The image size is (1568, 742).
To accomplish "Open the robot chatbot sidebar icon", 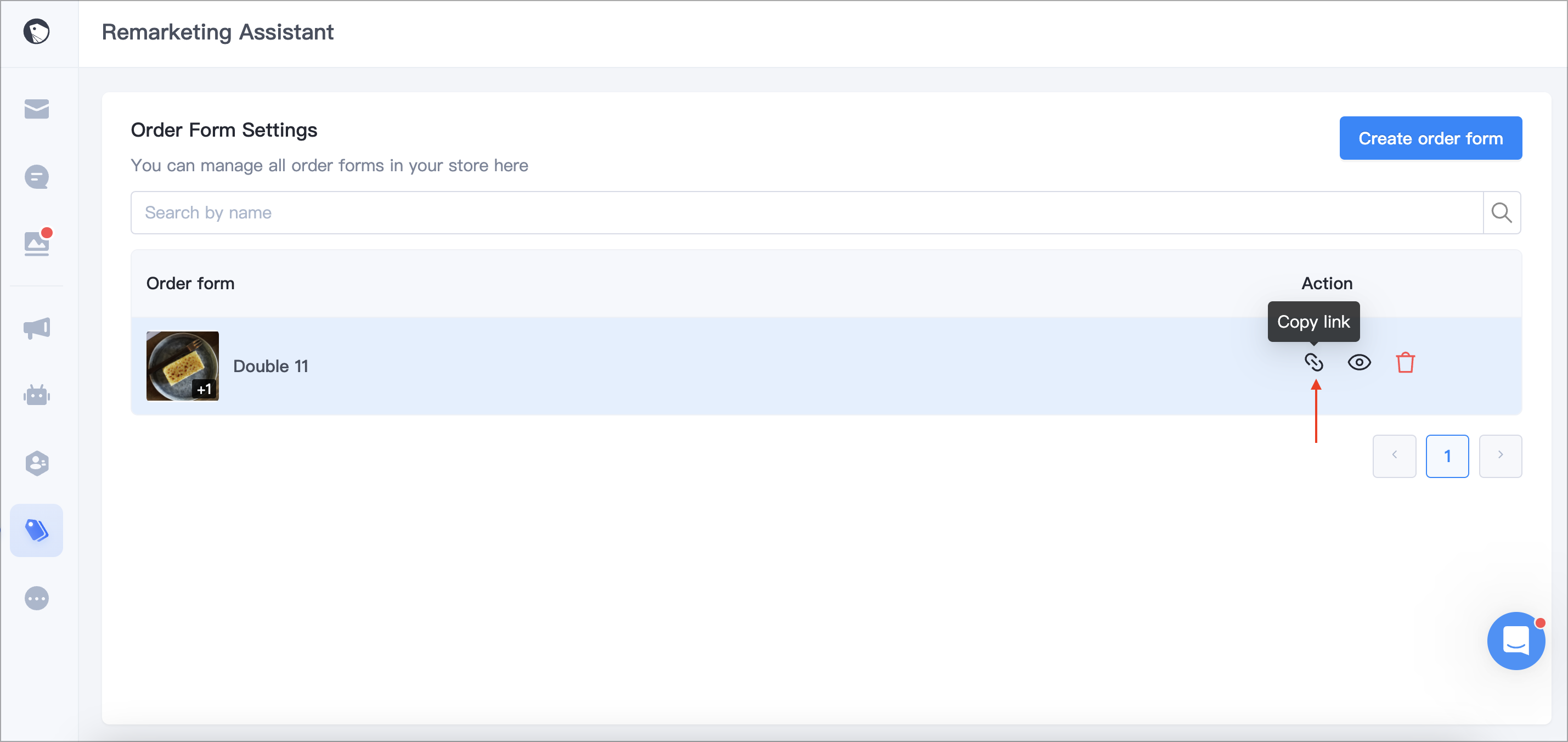I will (37, 395).
